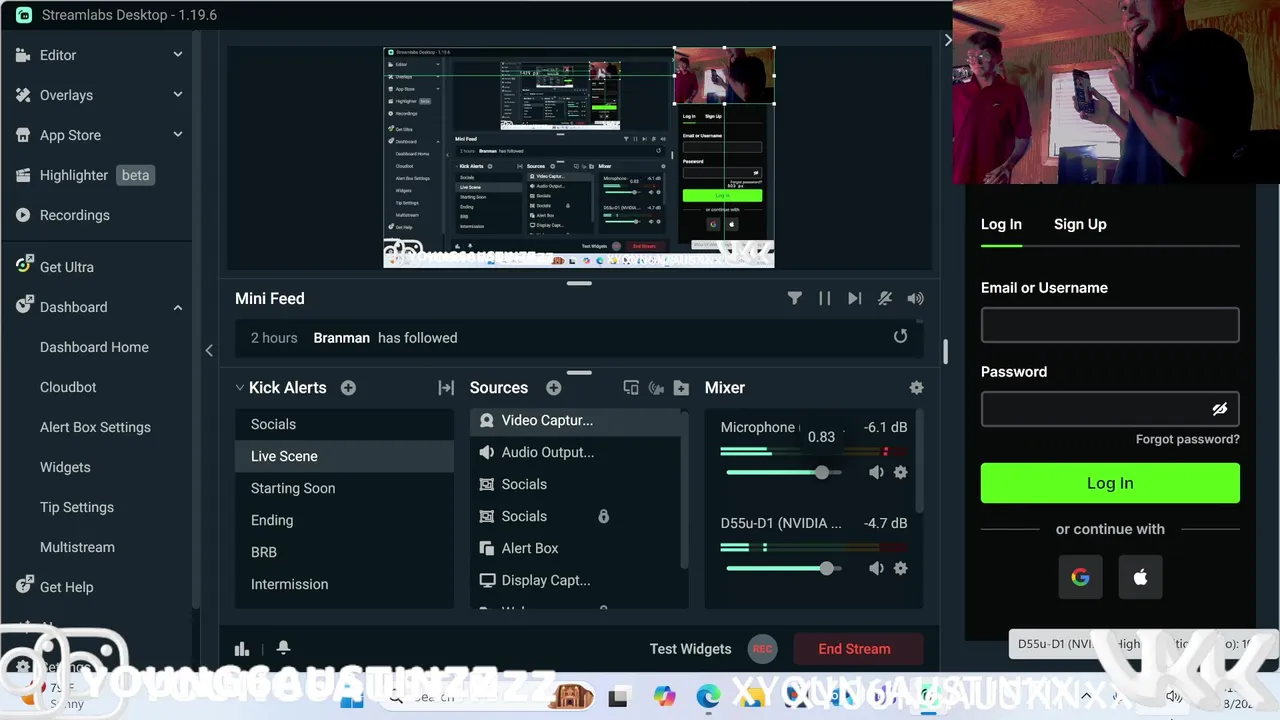
Task: Select the Intermission scene
Action: (x=344, y=584)
